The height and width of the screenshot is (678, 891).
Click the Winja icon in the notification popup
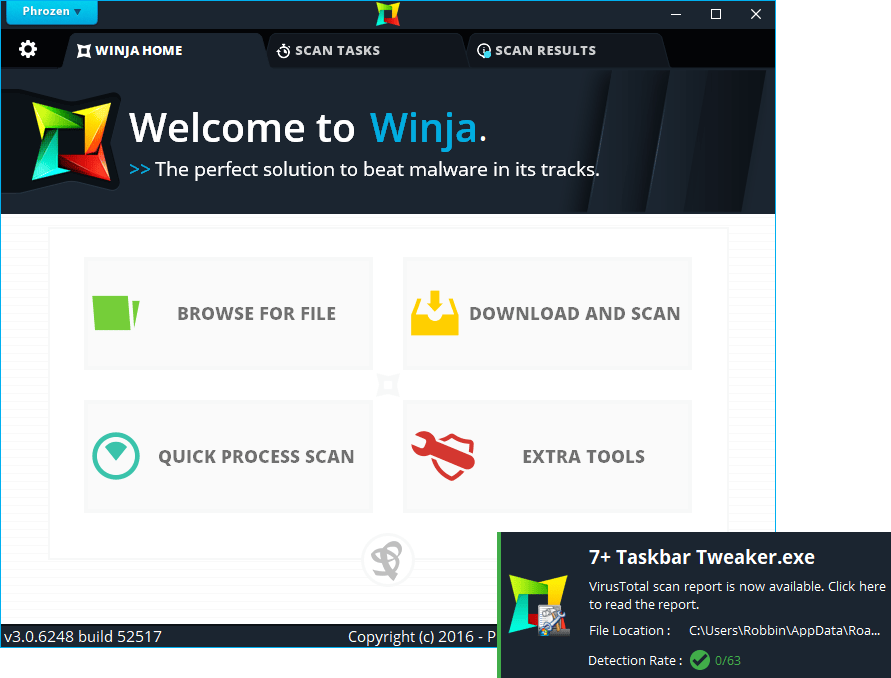click(539, 605)
